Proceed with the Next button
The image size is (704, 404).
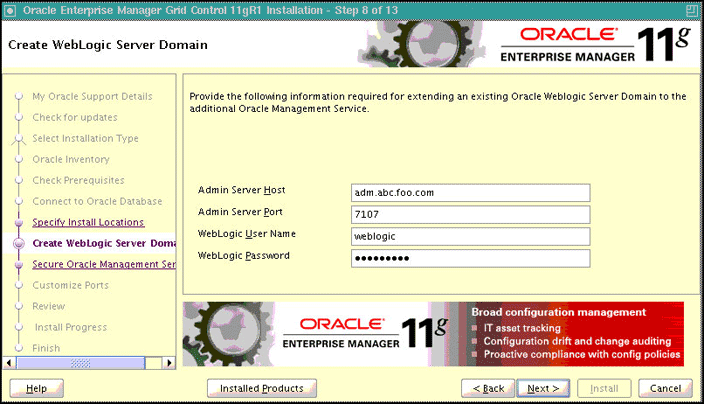click(543, 388)
